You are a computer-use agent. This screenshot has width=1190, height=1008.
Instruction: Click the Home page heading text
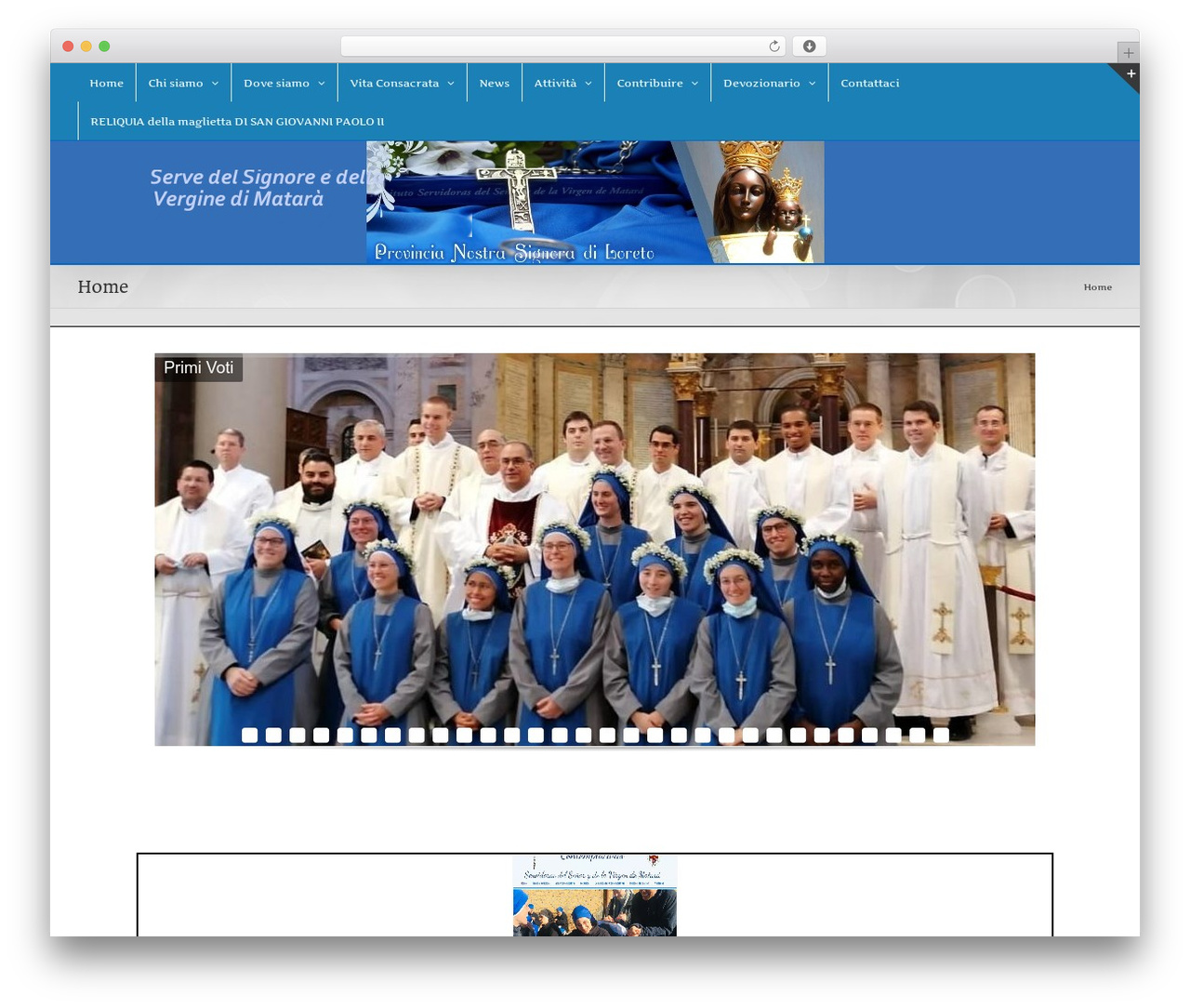click(103, 286)
